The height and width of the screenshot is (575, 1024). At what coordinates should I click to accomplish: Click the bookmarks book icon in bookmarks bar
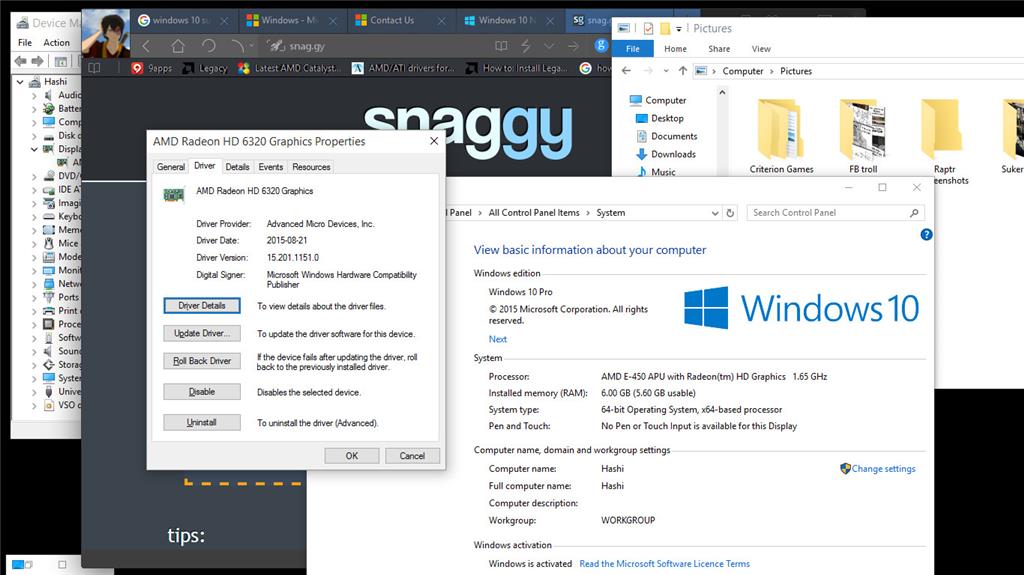pyautogui.click(x=95, y=68)
